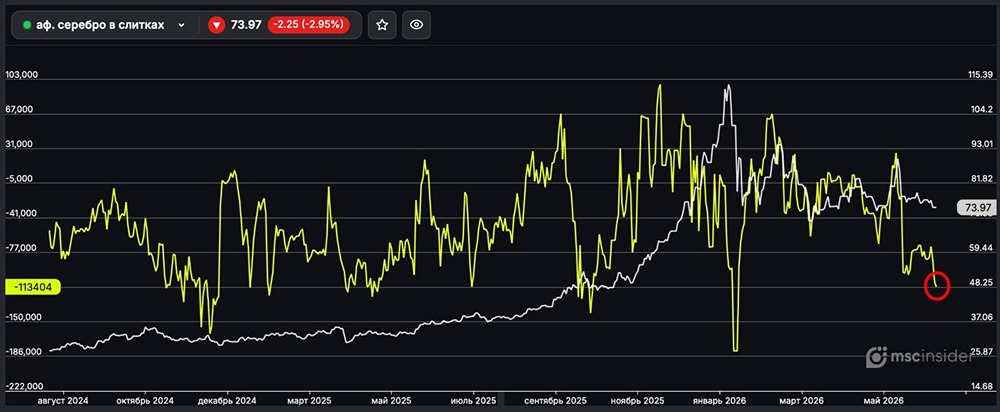Click the 115.39 right axis level
This screenshot has width=1000, height=412.
[x=981, y=75]
